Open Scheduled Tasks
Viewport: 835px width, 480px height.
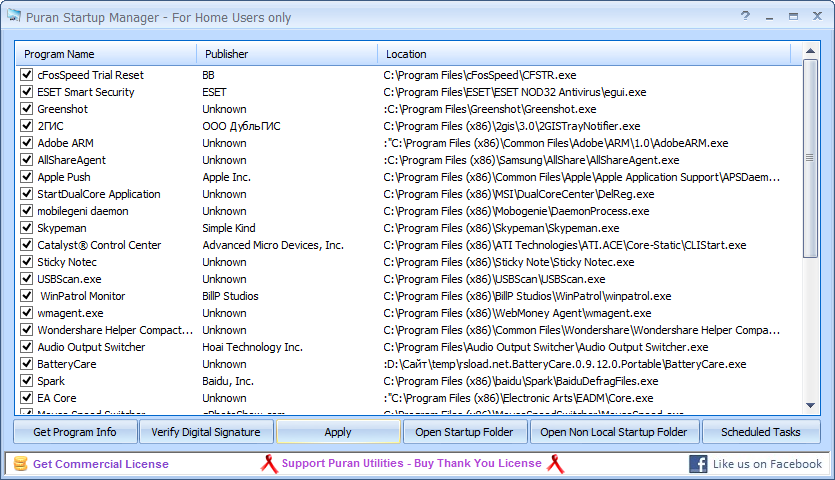[761, 432]
